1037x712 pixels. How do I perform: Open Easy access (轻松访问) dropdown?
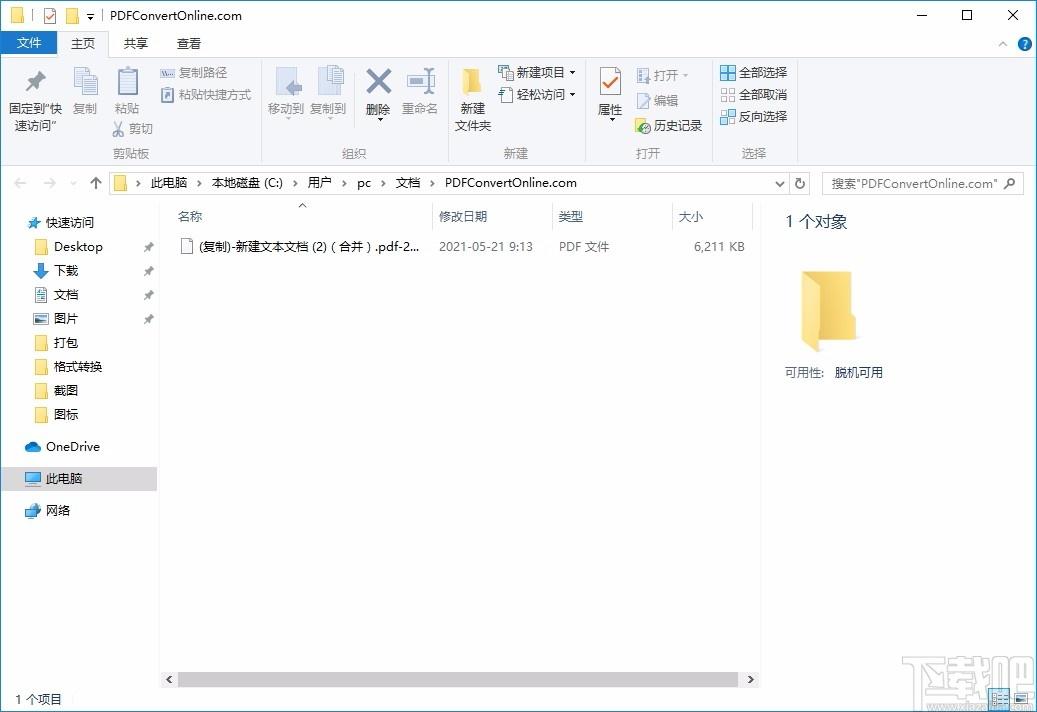tap(536, 95)
